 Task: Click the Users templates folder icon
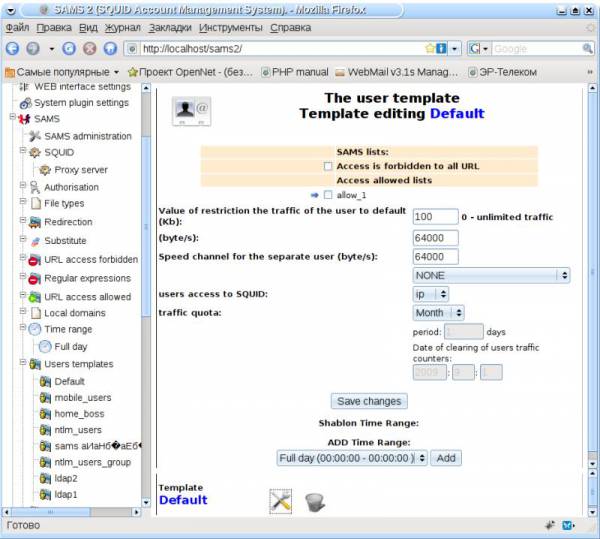[35, 364]
